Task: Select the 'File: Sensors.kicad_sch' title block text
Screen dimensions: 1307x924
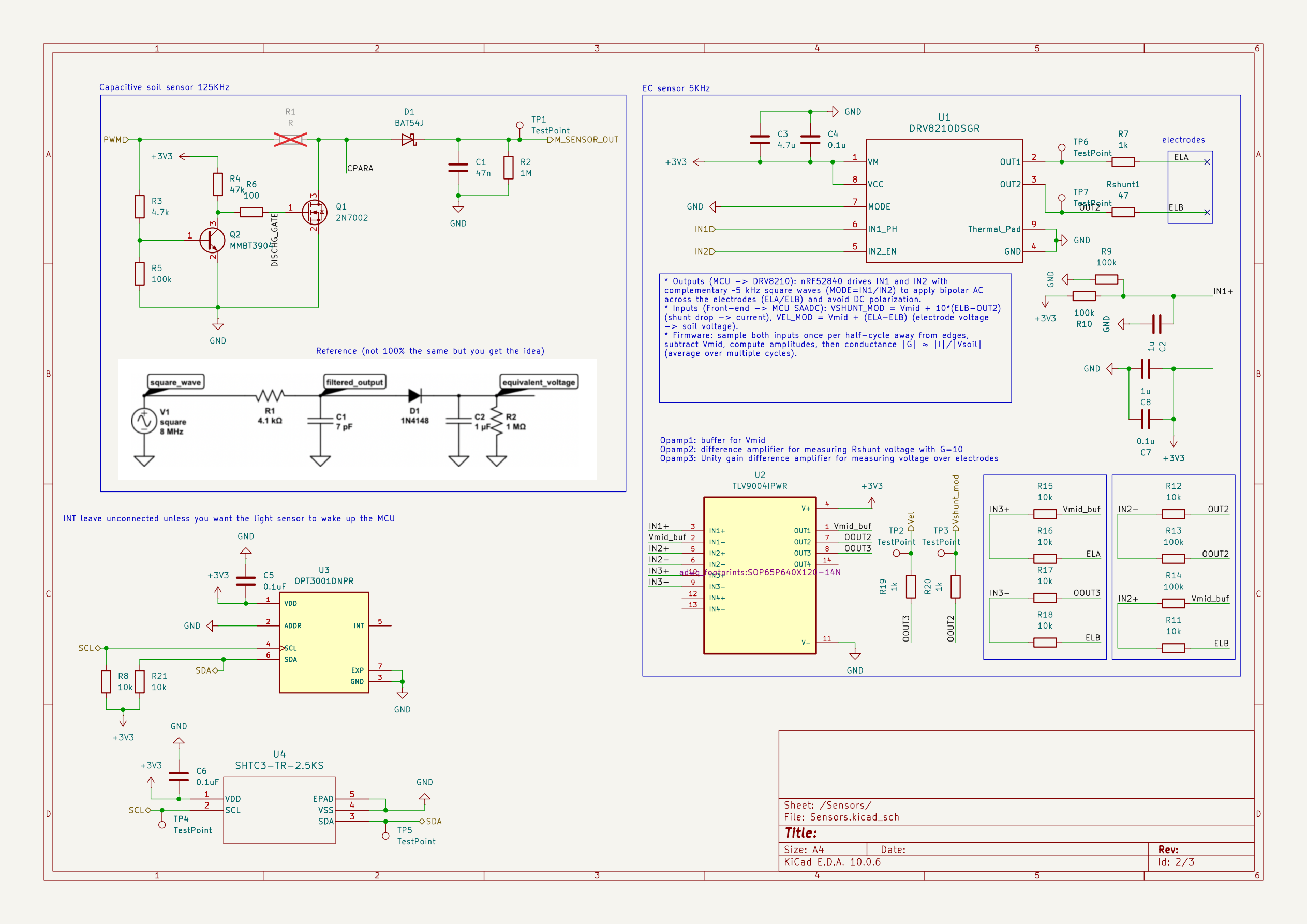Action: [x=841, y=817]
